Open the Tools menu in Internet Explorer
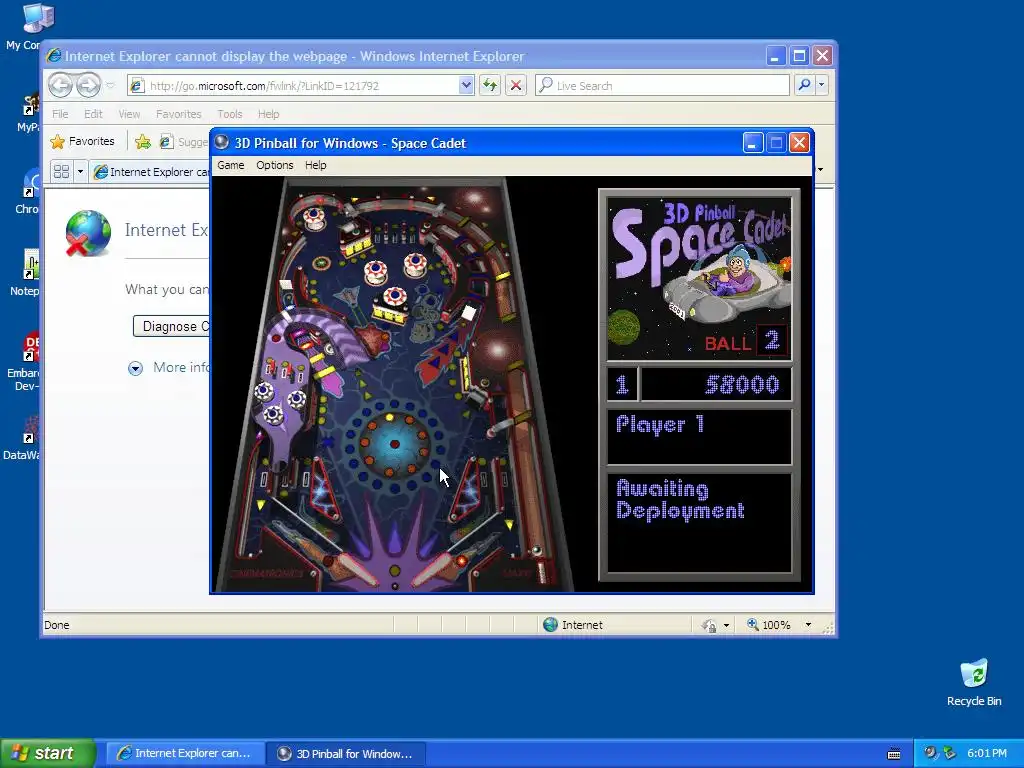Image resolution: width=1024 pixels, height=768 pixels. pyautogui.click(x=230, y=114)
